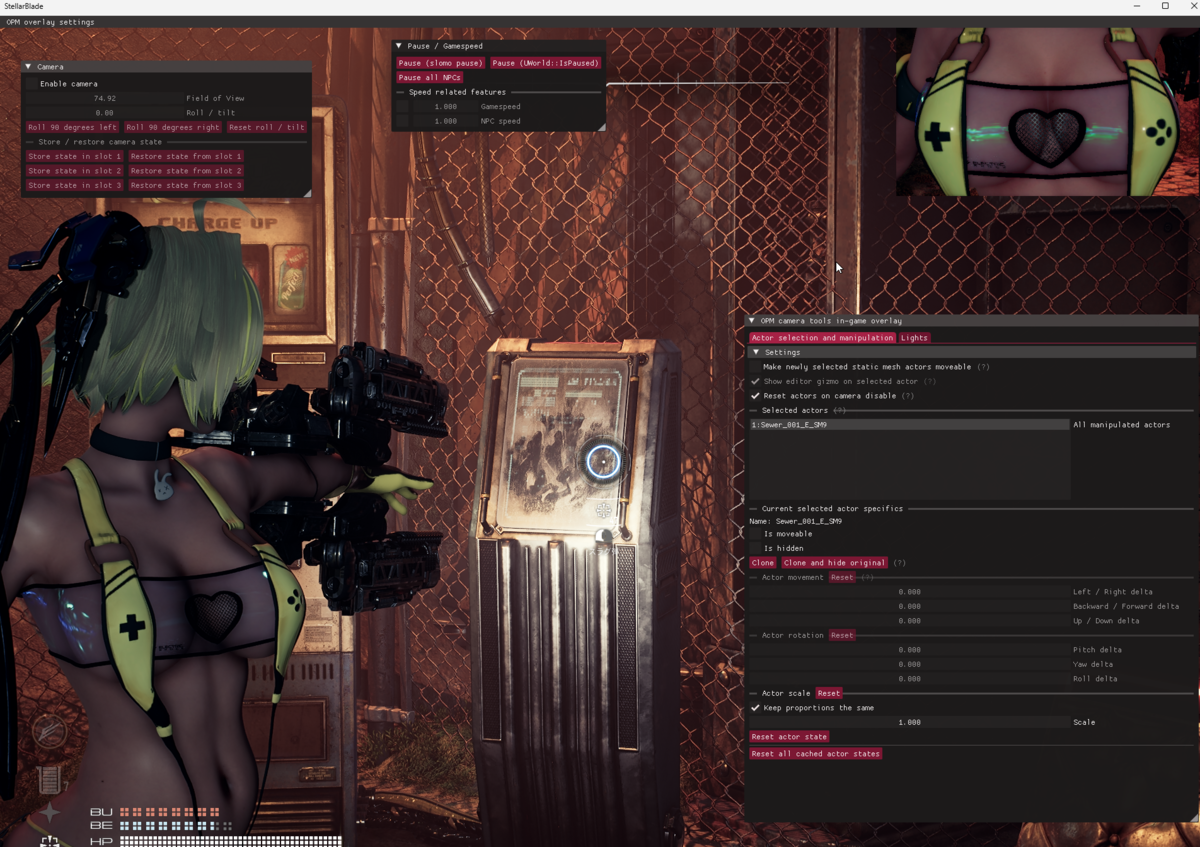Click the Camera panel resize grip
The width and height of the screenshot is (1200, 847).
point(307,193)
